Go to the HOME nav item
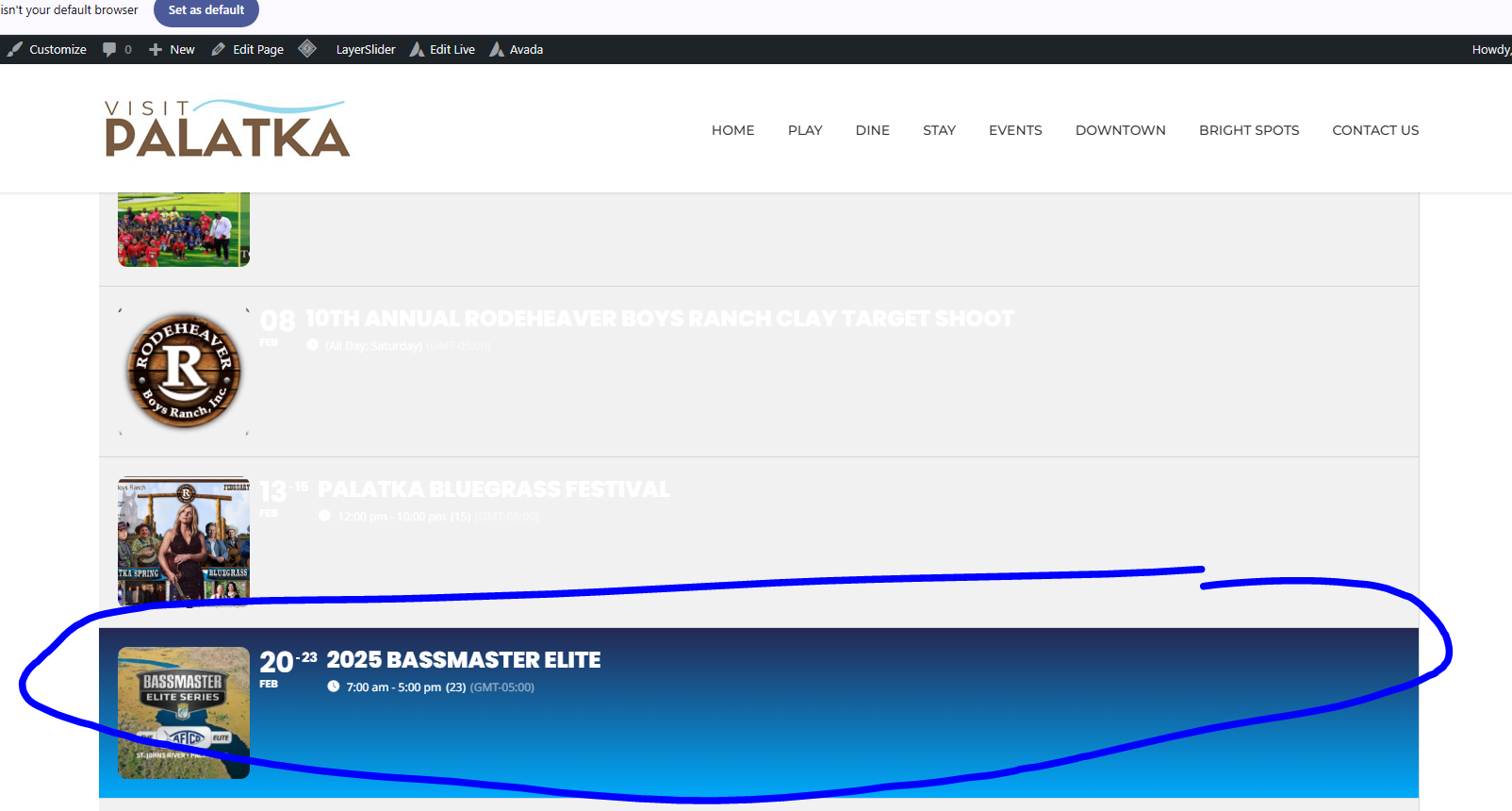Image resolution: width=1512 pixels, height=811 pixels. pyautogui.click(x=732, y=130)
